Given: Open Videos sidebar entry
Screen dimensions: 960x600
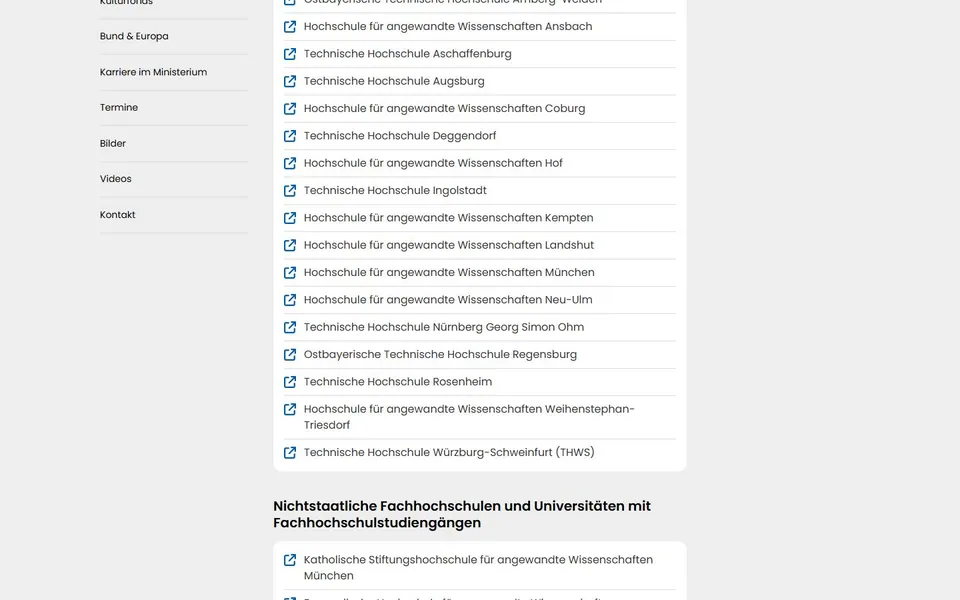Looking at the screenshot, I should (115, 179).
